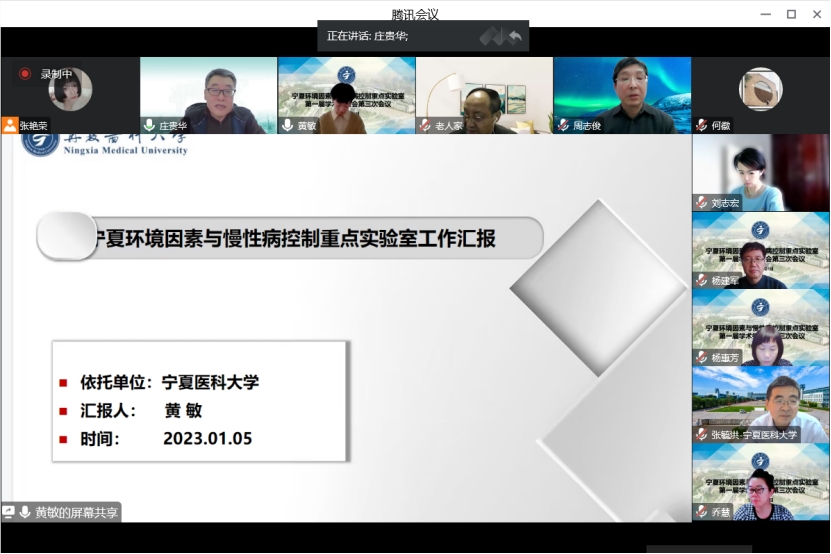
Task: Click the muted mic icon beside 何徽
Action: click(x=701, y=126)
